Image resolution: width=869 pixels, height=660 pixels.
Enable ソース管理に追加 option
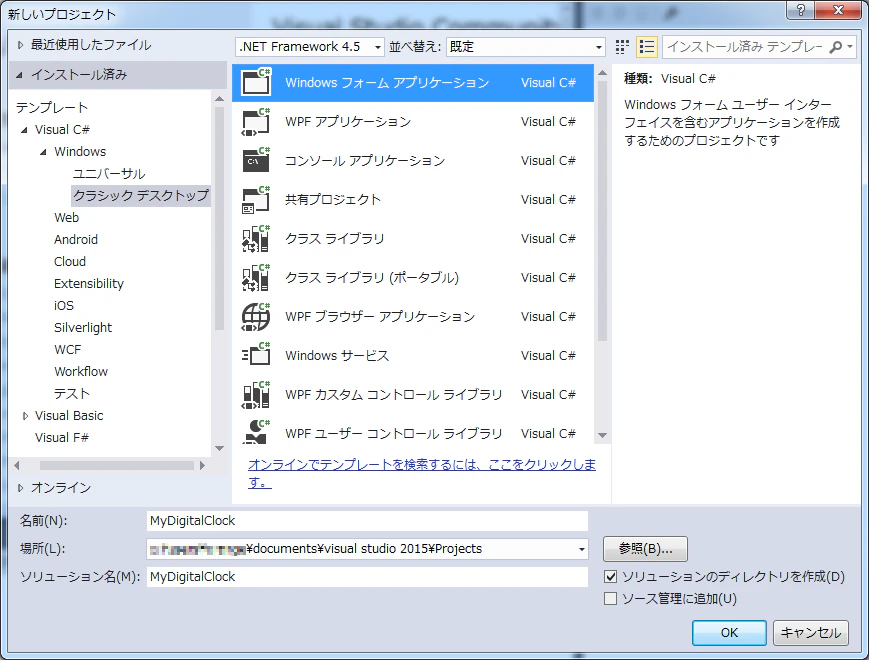tap(613, 598)
